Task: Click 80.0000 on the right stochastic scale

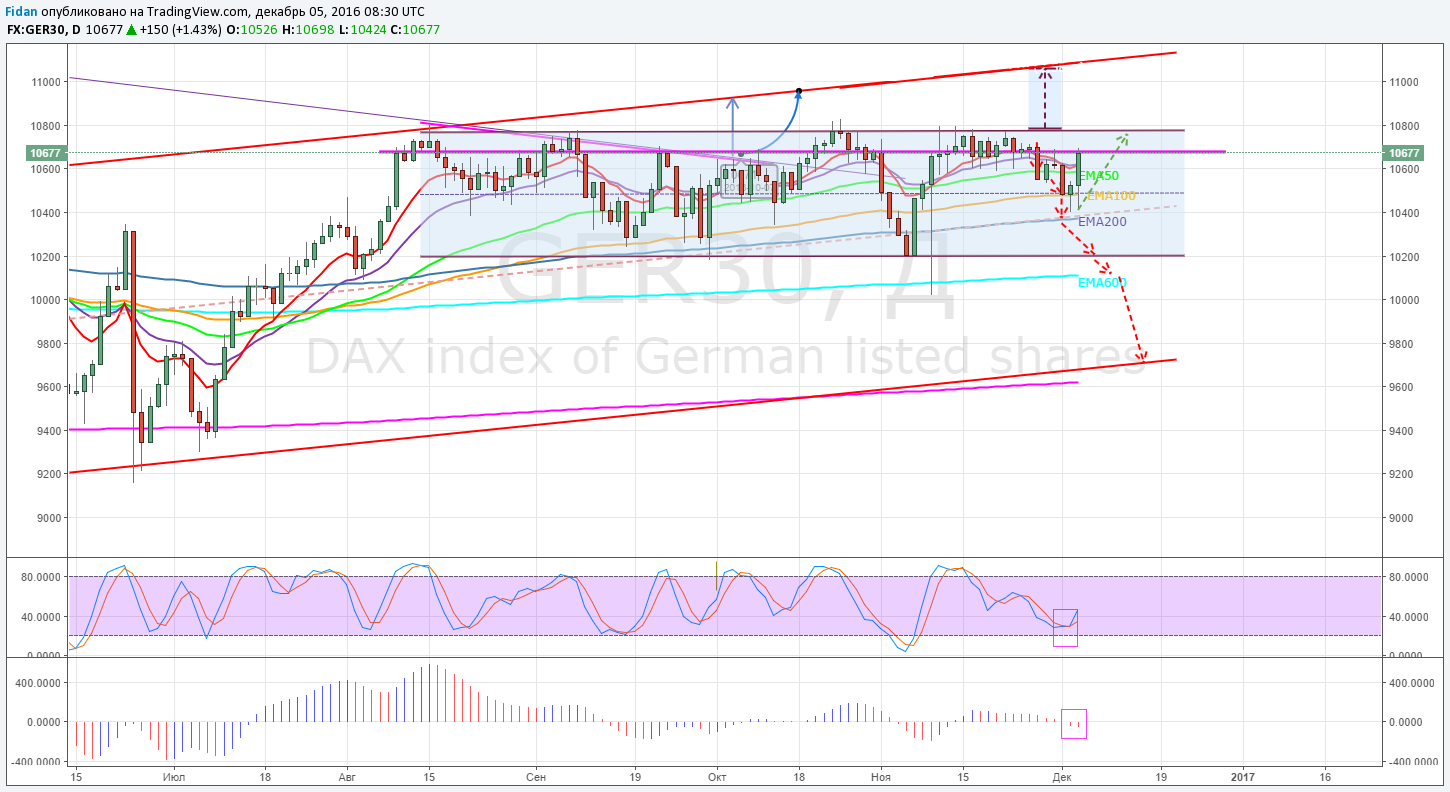Action: [x=1407, y=577]
